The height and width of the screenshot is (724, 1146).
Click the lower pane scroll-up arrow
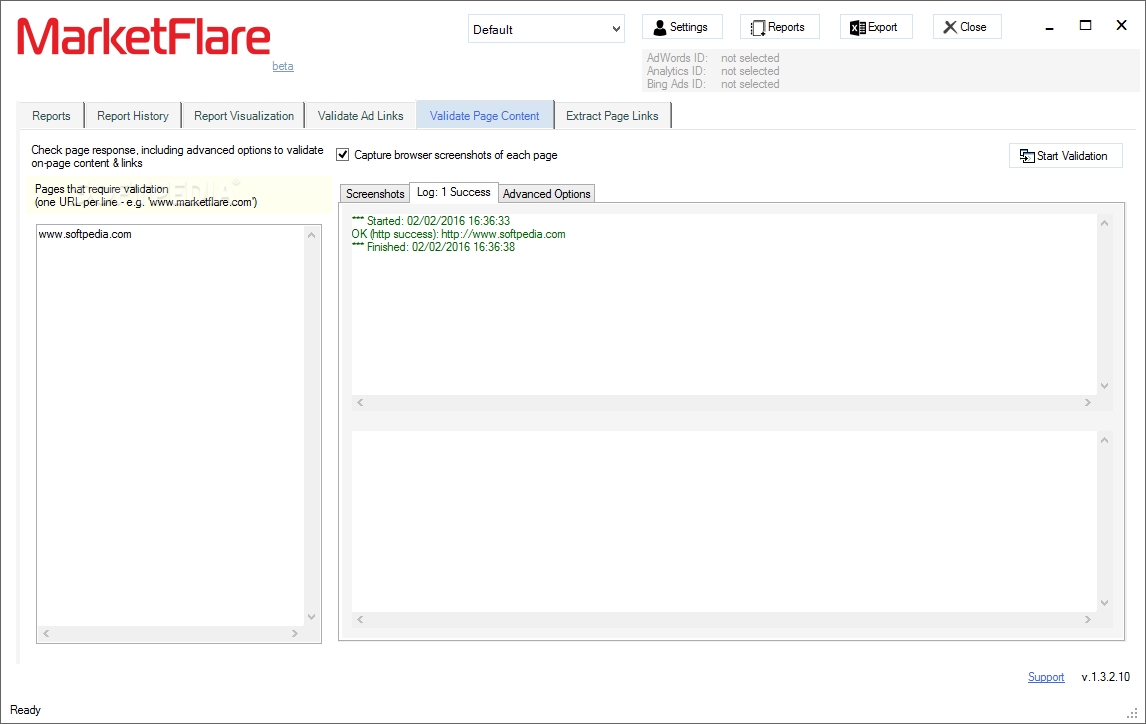1104,440
